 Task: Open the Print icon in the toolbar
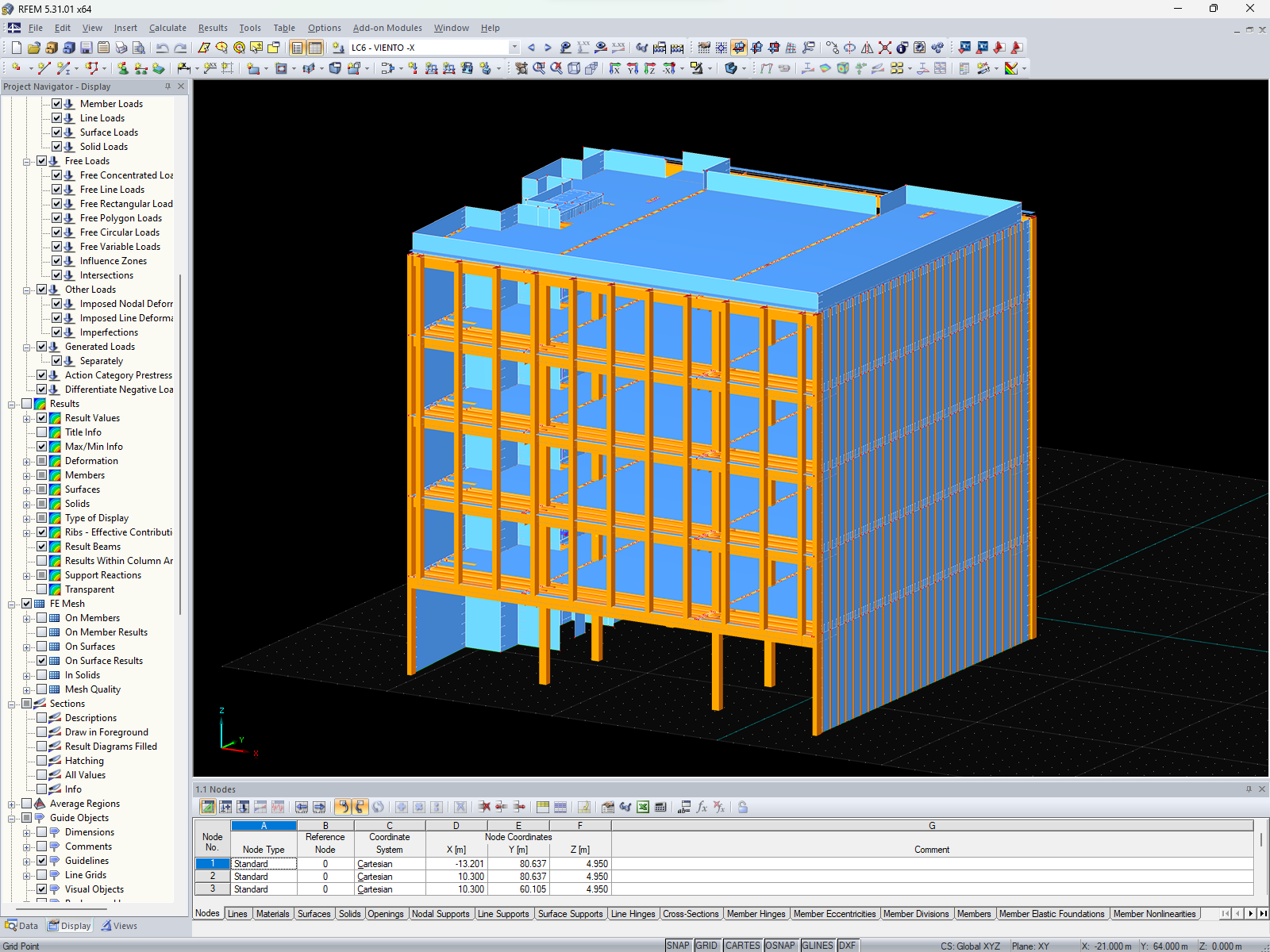click(120, 48)
